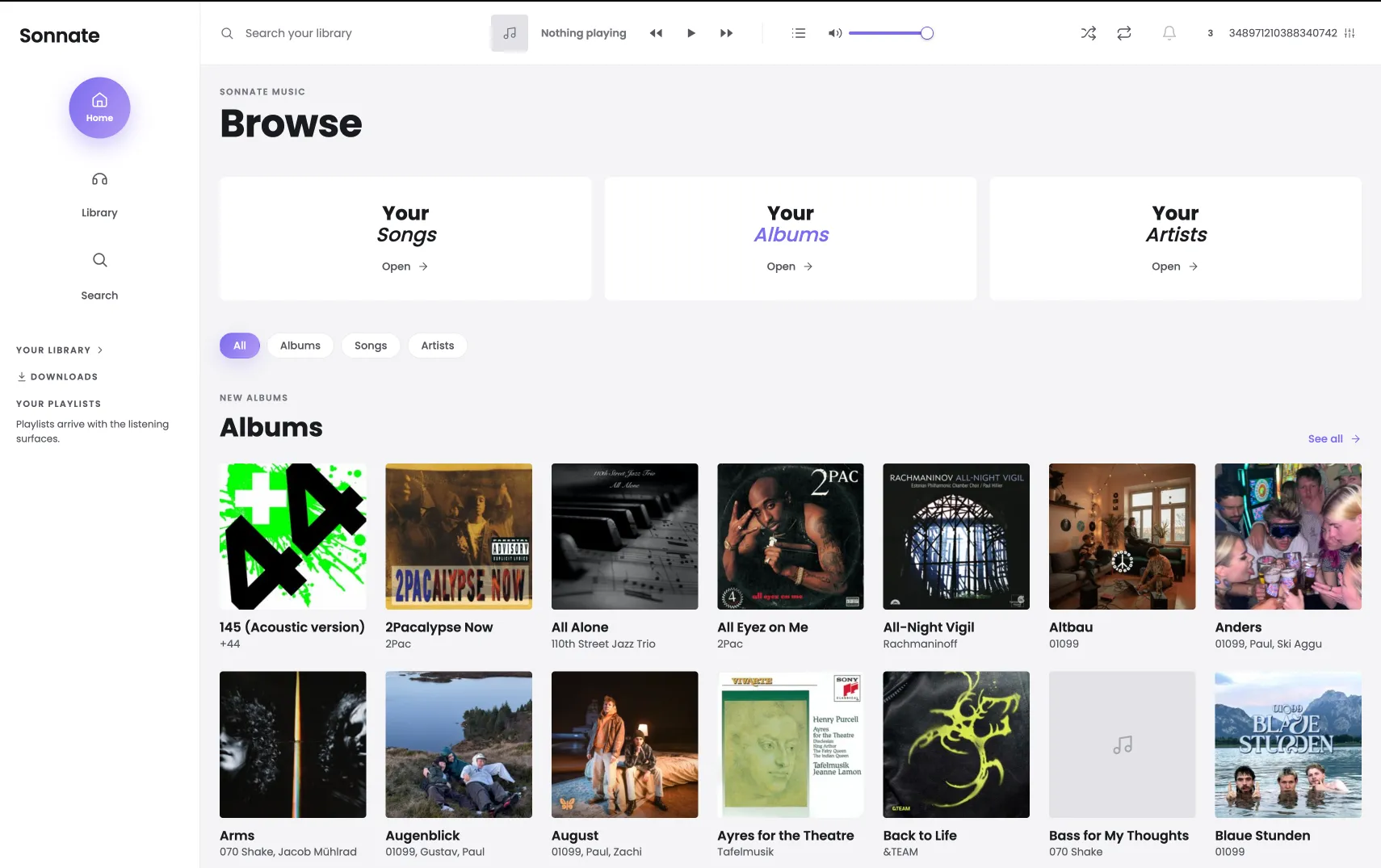Open the All Alone album cover
The image size is (1381, 868).
tap(625, 536)
